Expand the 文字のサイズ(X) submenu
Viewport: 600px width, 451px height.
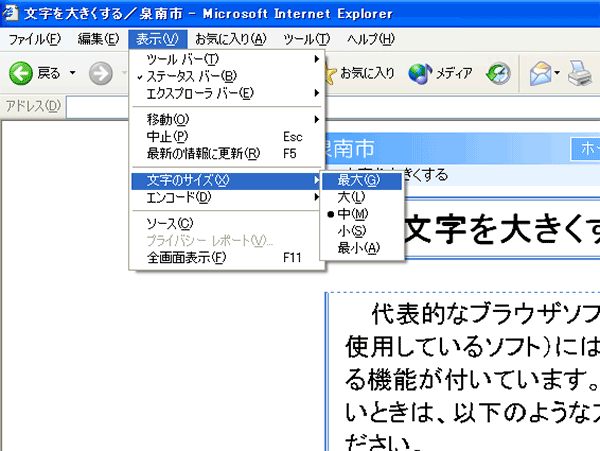[x=226, y=181]
